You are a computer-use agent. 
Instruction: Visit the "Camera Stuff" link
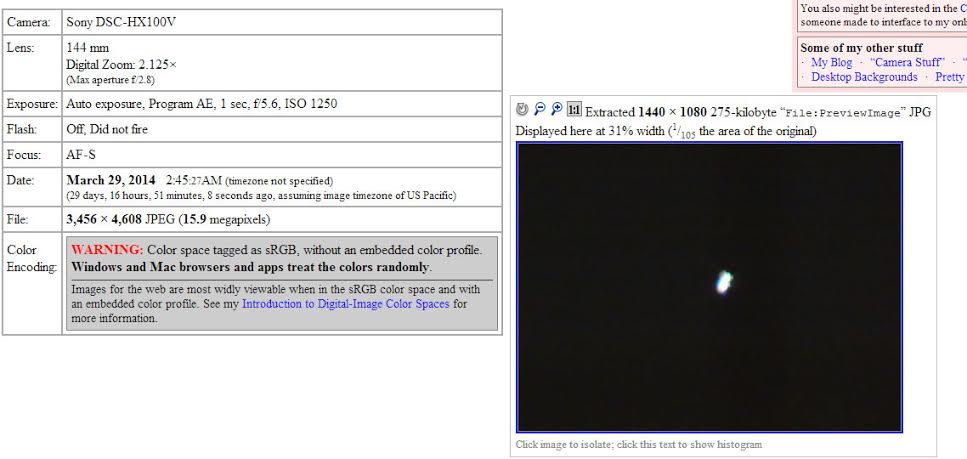click(x=911, y=62)
